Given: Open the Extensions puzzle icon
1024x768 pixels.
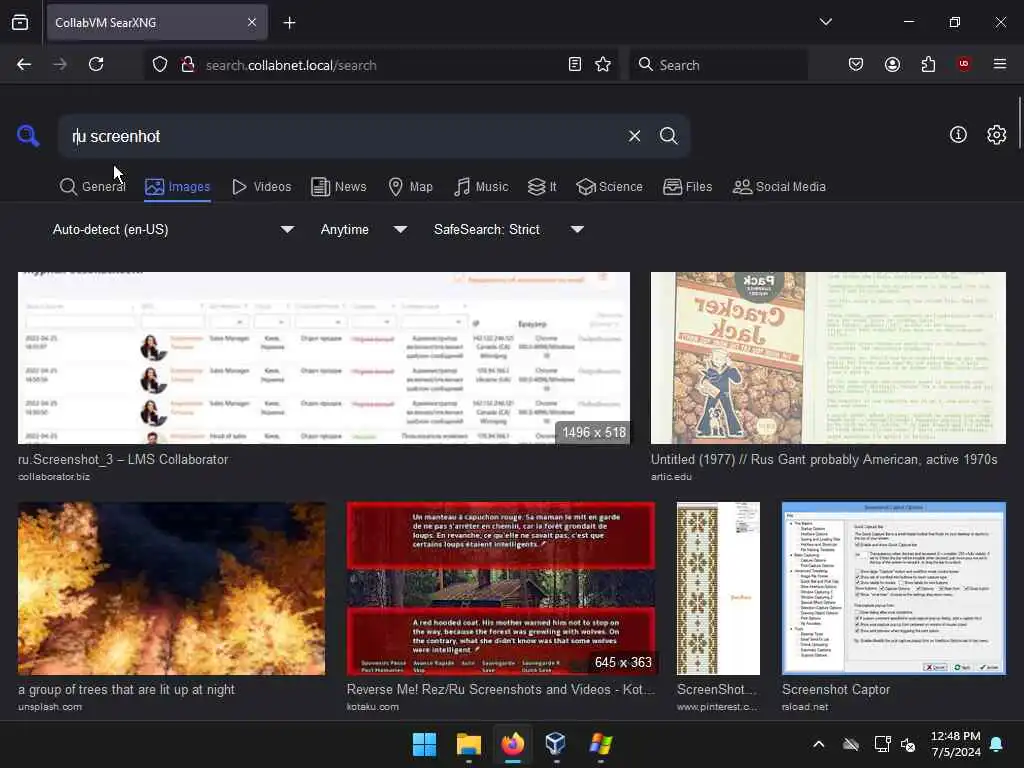Looking at the screenshot, I should click(x=928, y=64).
